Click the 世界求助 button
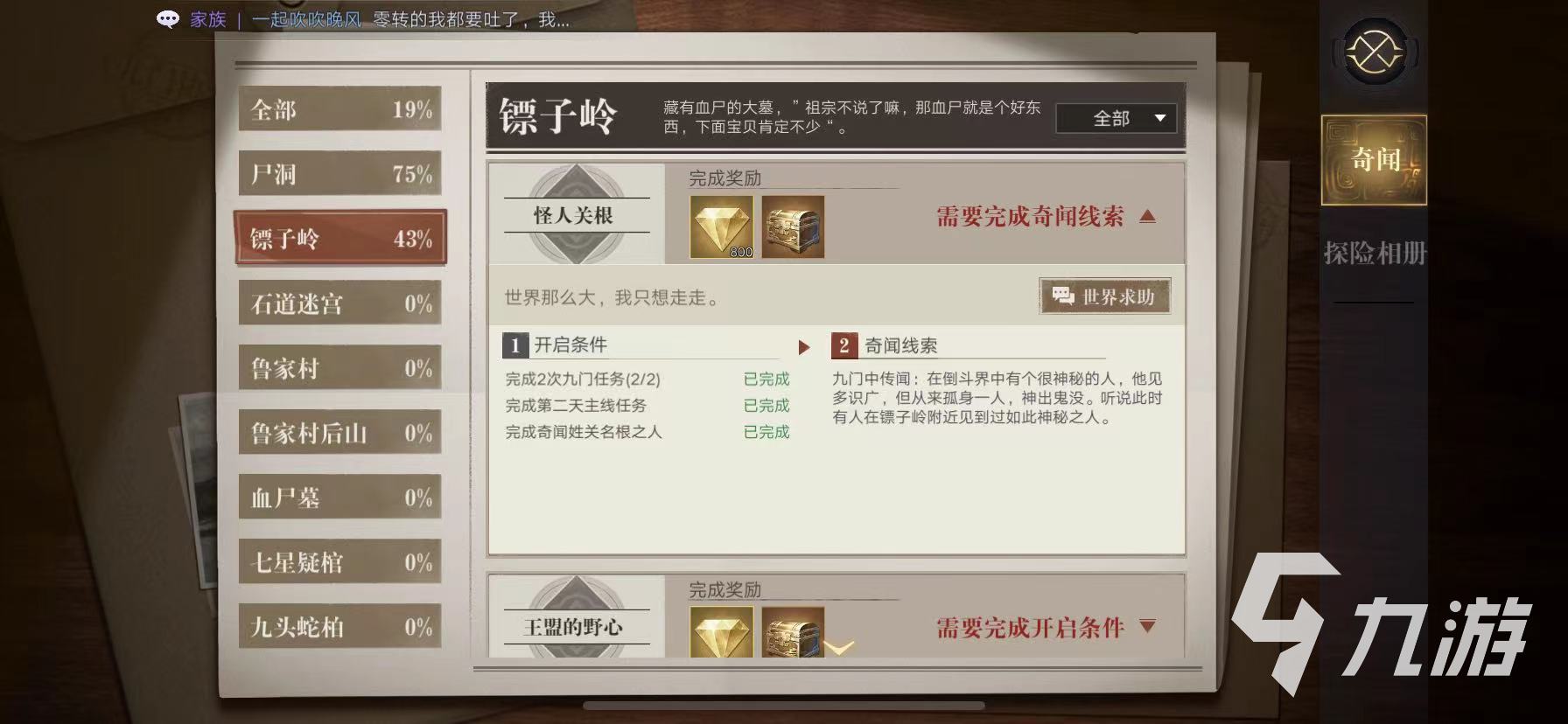Image resolution: width=1568 pixels, height=724 pixels. click(x=1105, y=296)
